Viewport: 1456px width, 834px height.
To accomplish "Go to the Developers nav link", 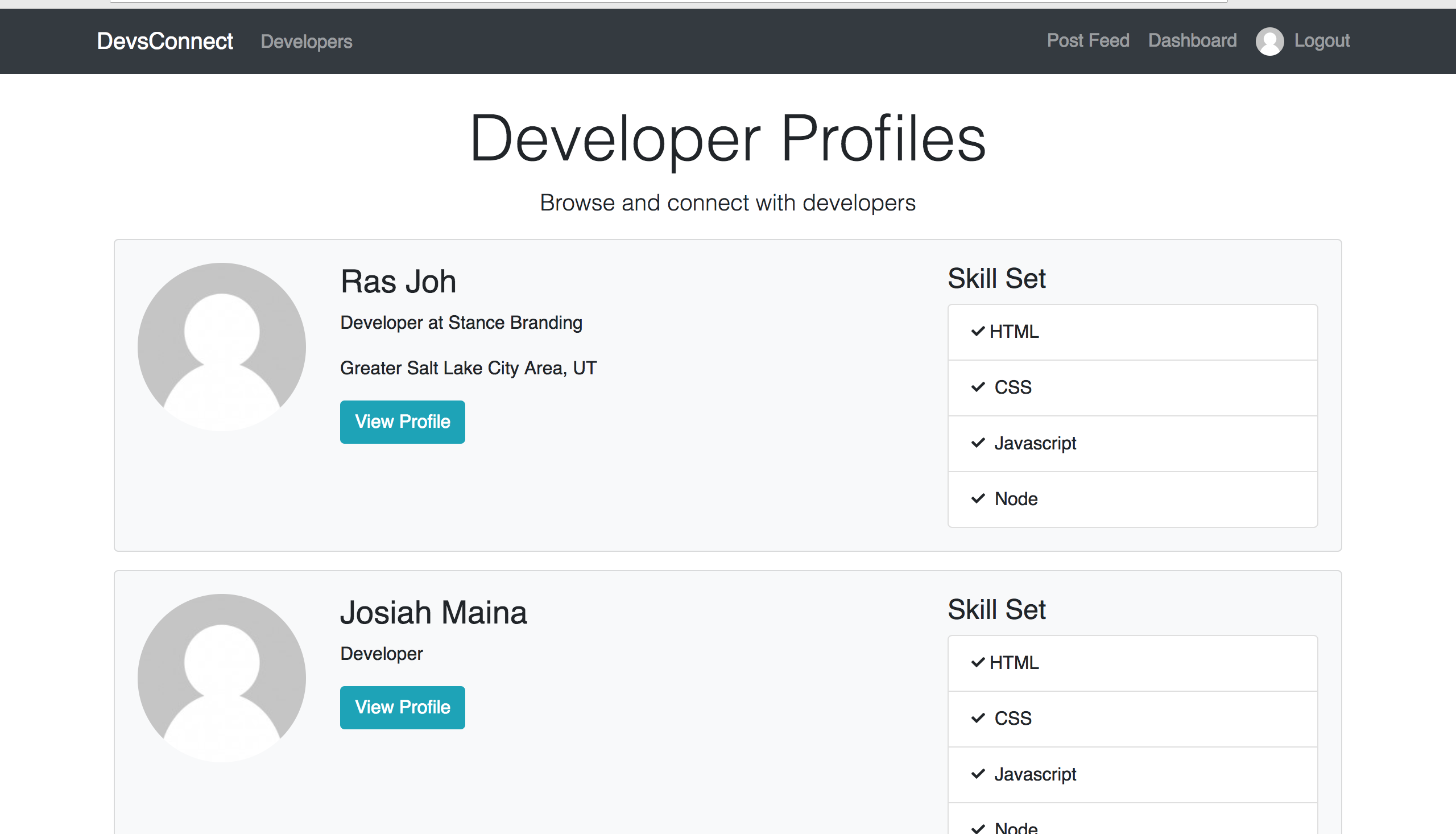I will (307, 41).
